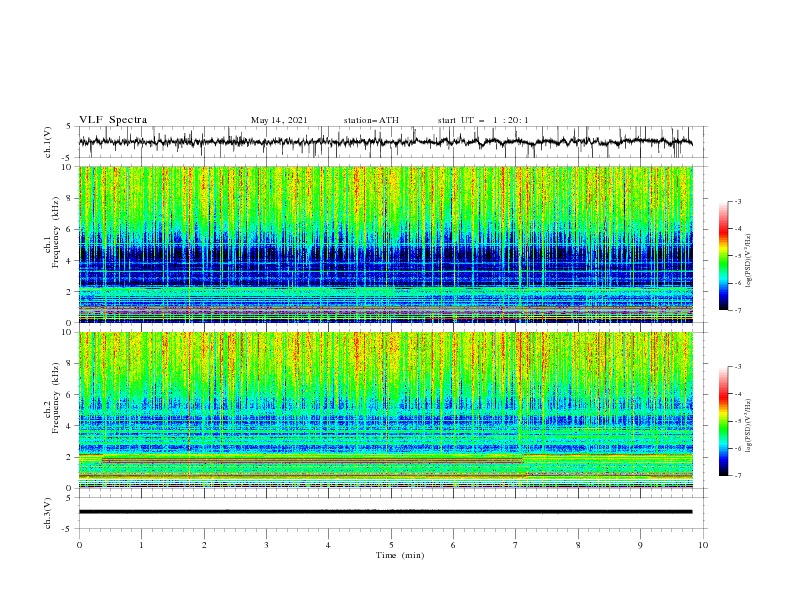Screen dimensions: 792x612
Task: Click the "-7" tick on ch.1 colorbar
Action: 737,310
